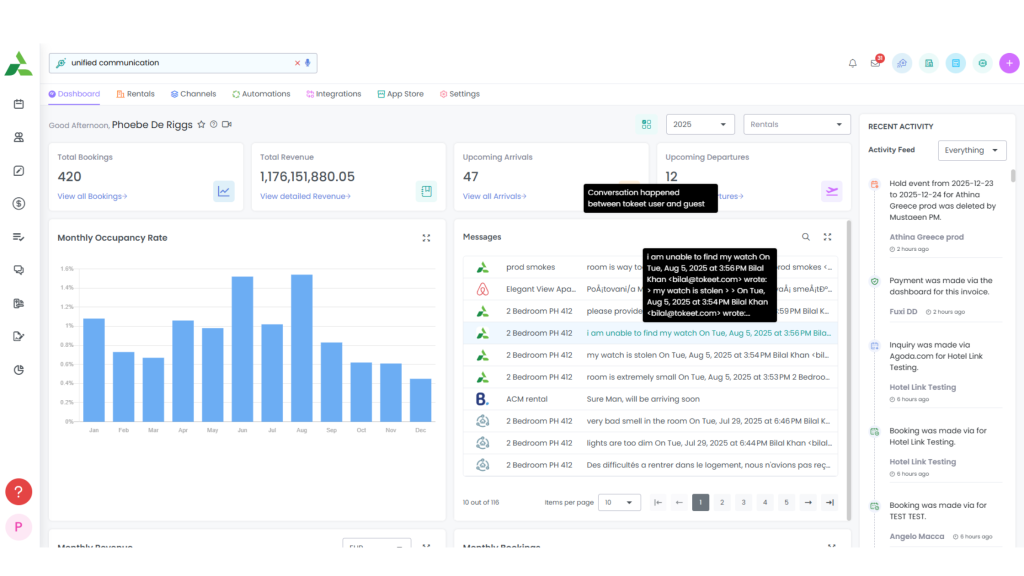
Task: Search messages with magnifier icon
Action: (x=806, y=237)
